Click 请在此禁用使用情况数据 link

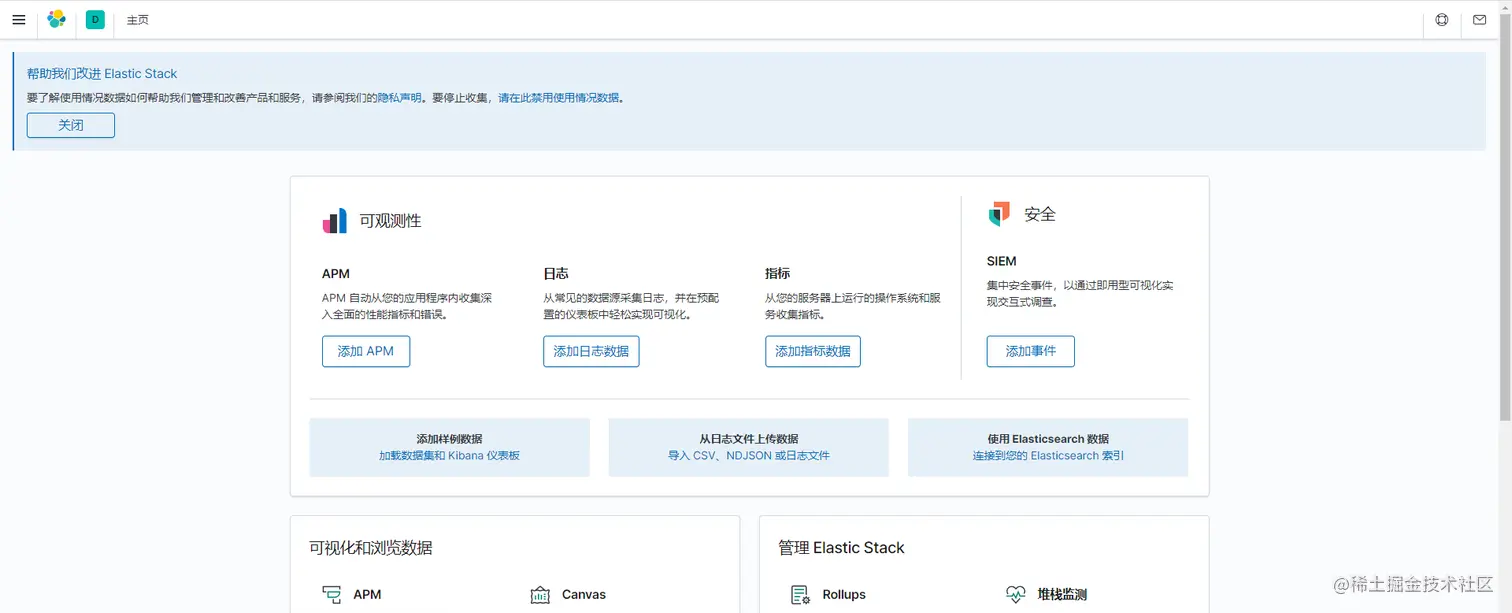point(559,98)
